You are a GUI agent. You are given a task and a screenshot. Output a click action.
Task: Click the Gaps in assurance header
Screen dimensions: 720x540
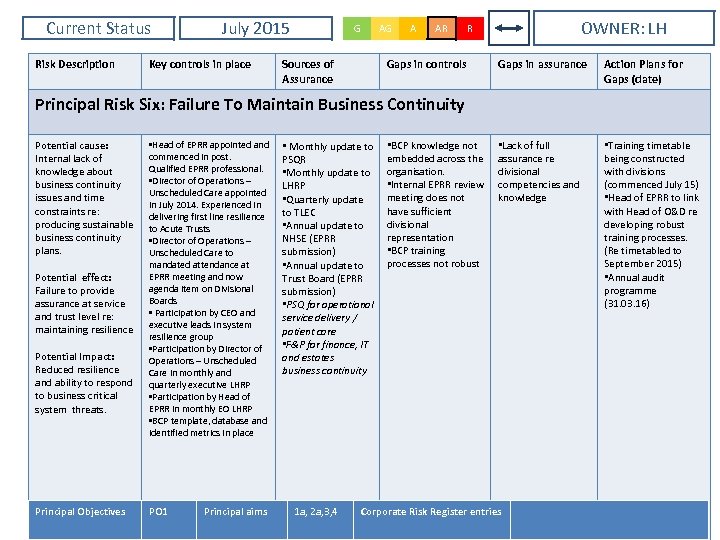542,64
